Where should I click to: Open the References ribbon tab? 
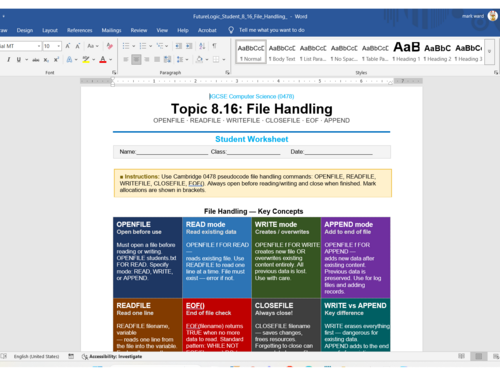[x=80, y=30]
